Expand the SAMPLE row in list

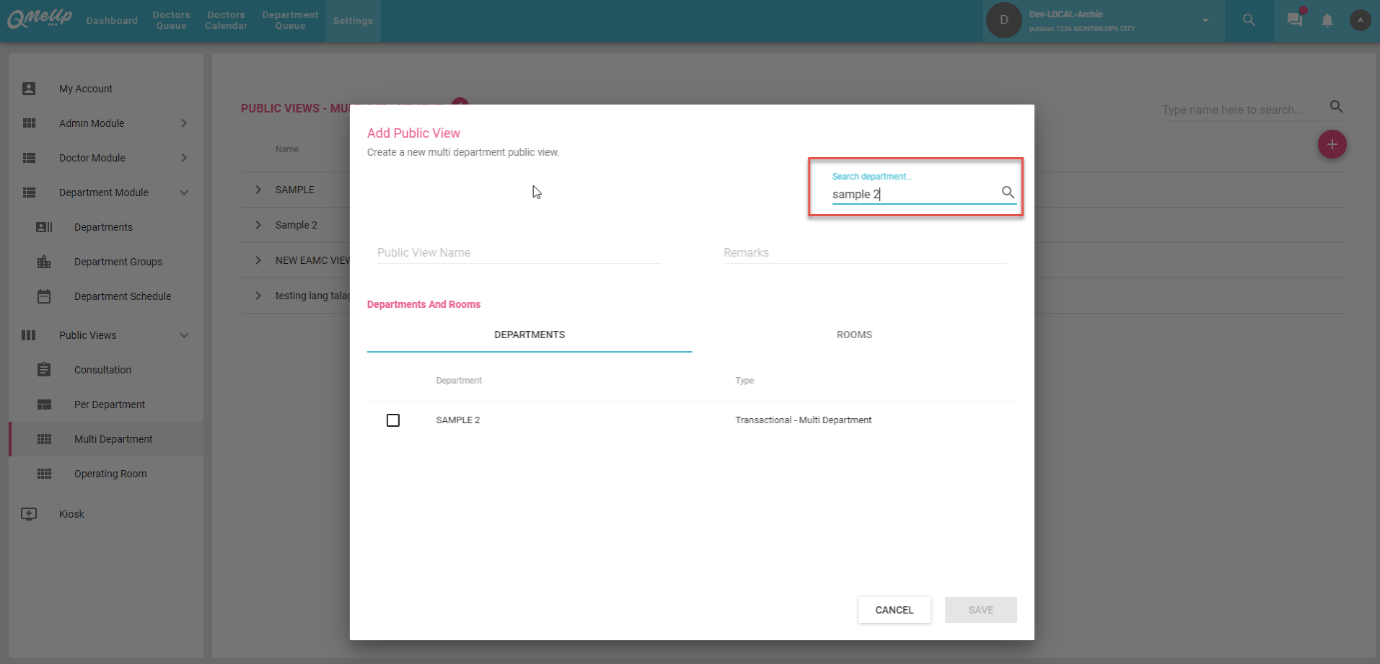tap(258, 190)
